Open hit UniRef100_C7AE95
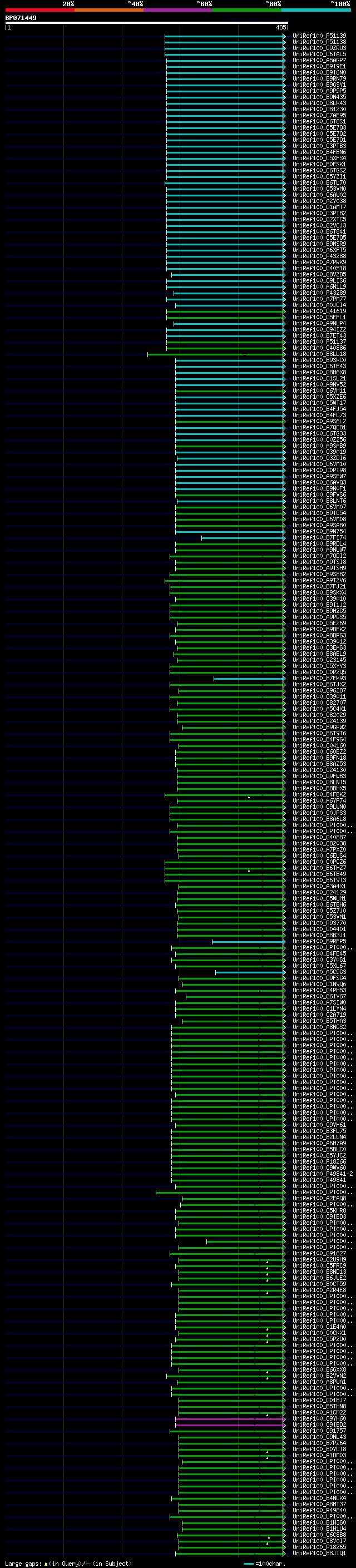The image size is (356, 1568). coord(319,116)
